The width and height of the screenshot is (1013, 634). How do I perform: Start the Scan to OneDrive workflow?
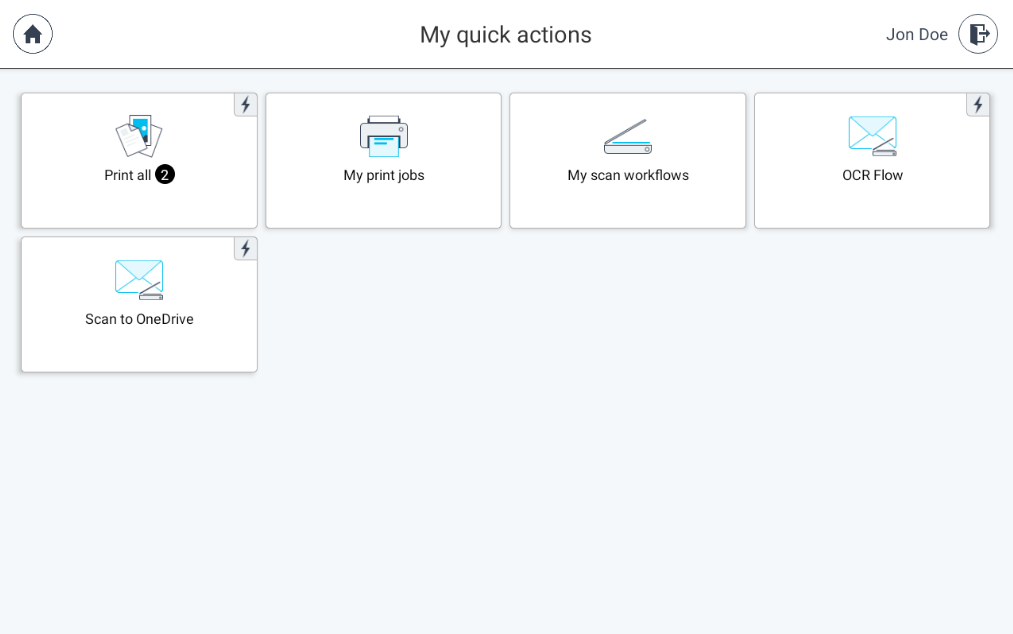(139, 304)
